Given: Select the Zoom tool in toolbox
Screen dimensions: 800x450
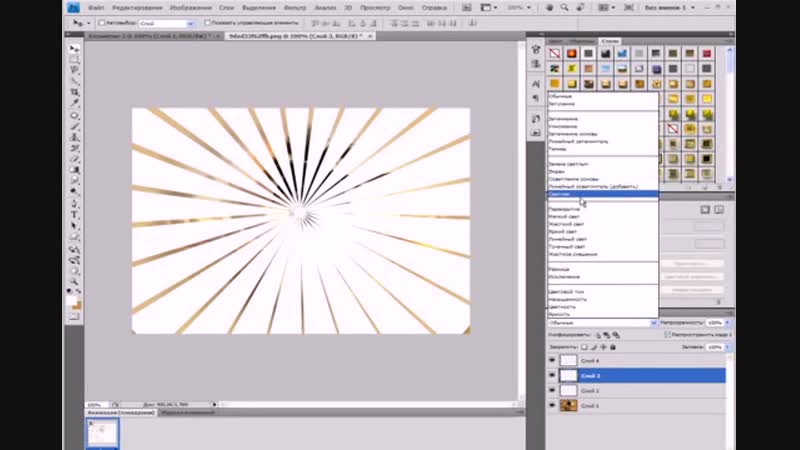Looking at the screenshot, I should pyautogui.click(x=74, y=282).
